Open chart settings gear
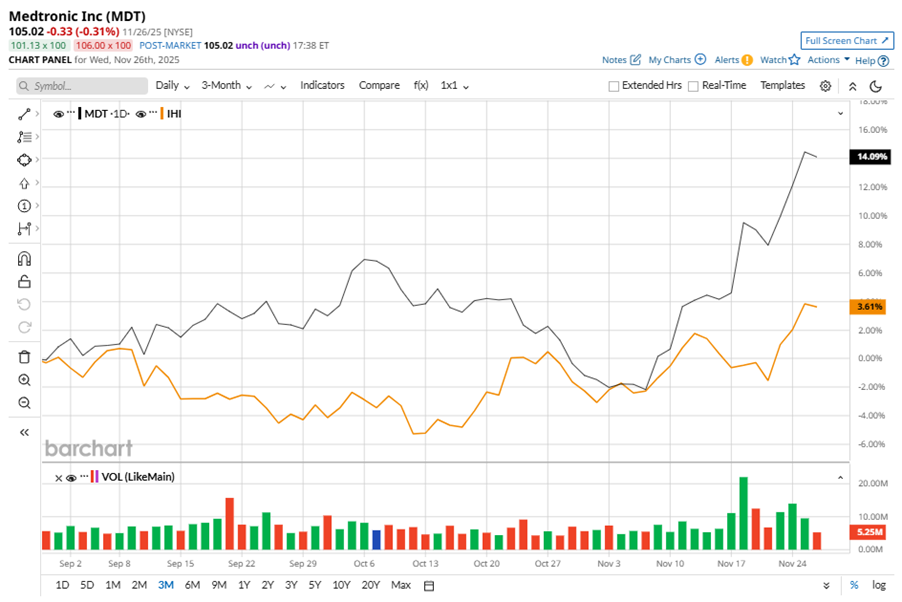902x602 pixels. pyautogui.click(x=825, y=86)
